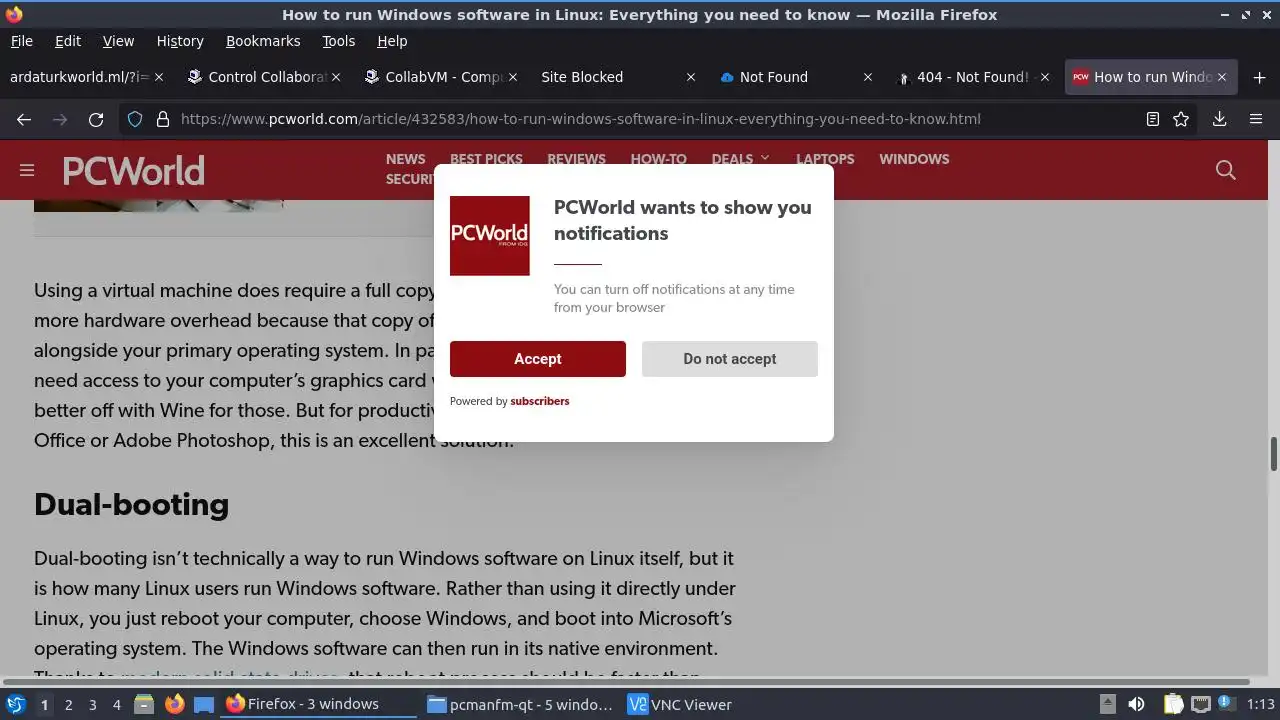The height and width of the screenshot is (720, 1280).
Task: Open the Firefox application menu
Action: tap(1256, 119)
